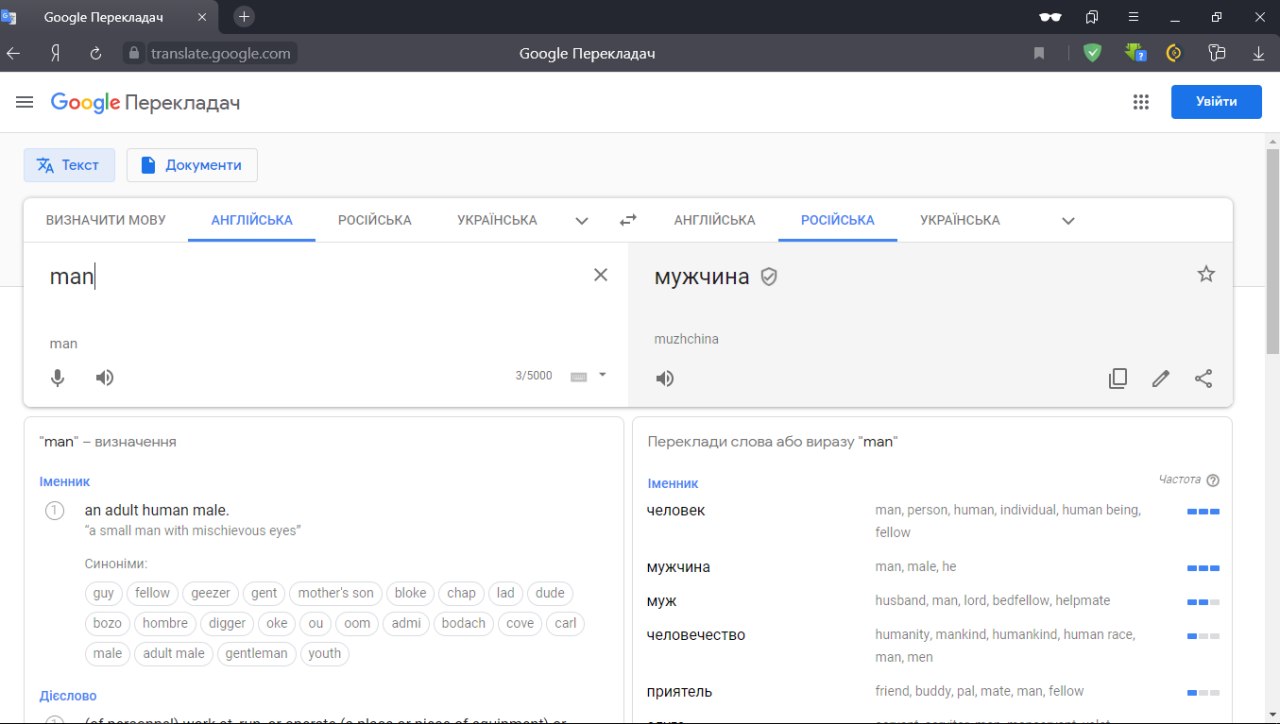This screenshot has width=1280, height=724.
Task: Click the synonym chip "guy"
Action: click(104, 593)
